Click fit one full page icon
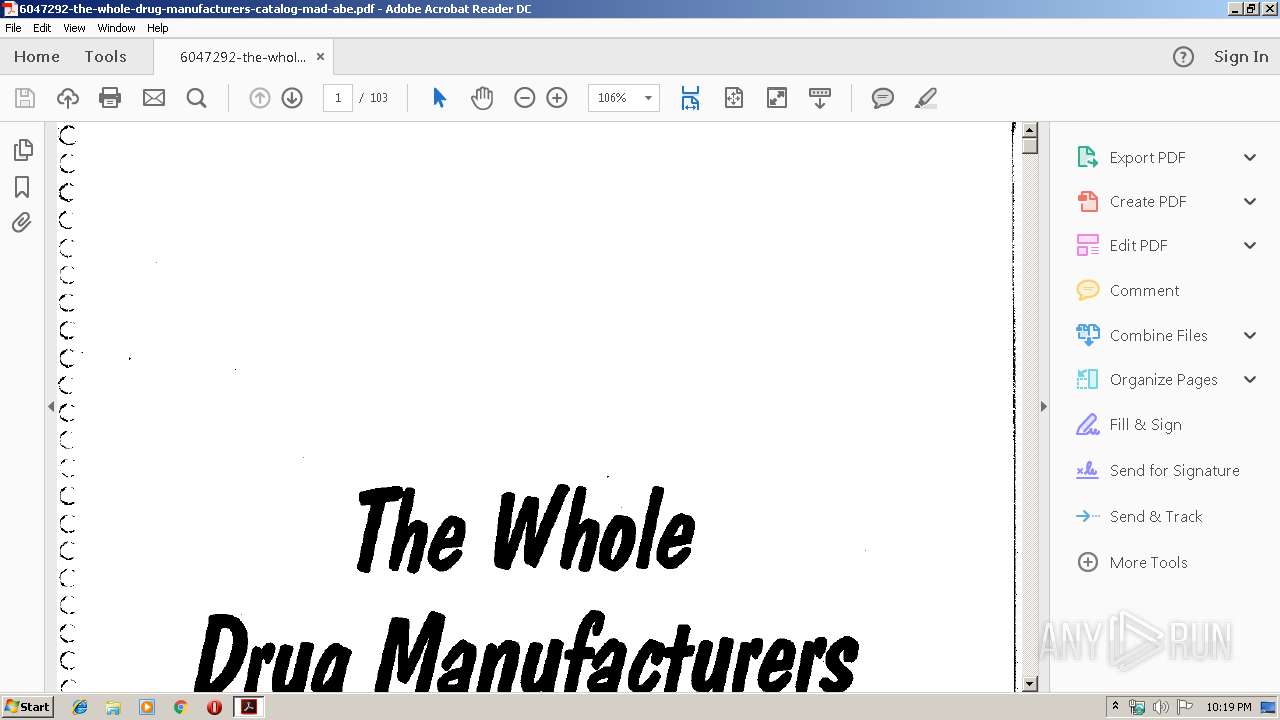 click(734, 98)
